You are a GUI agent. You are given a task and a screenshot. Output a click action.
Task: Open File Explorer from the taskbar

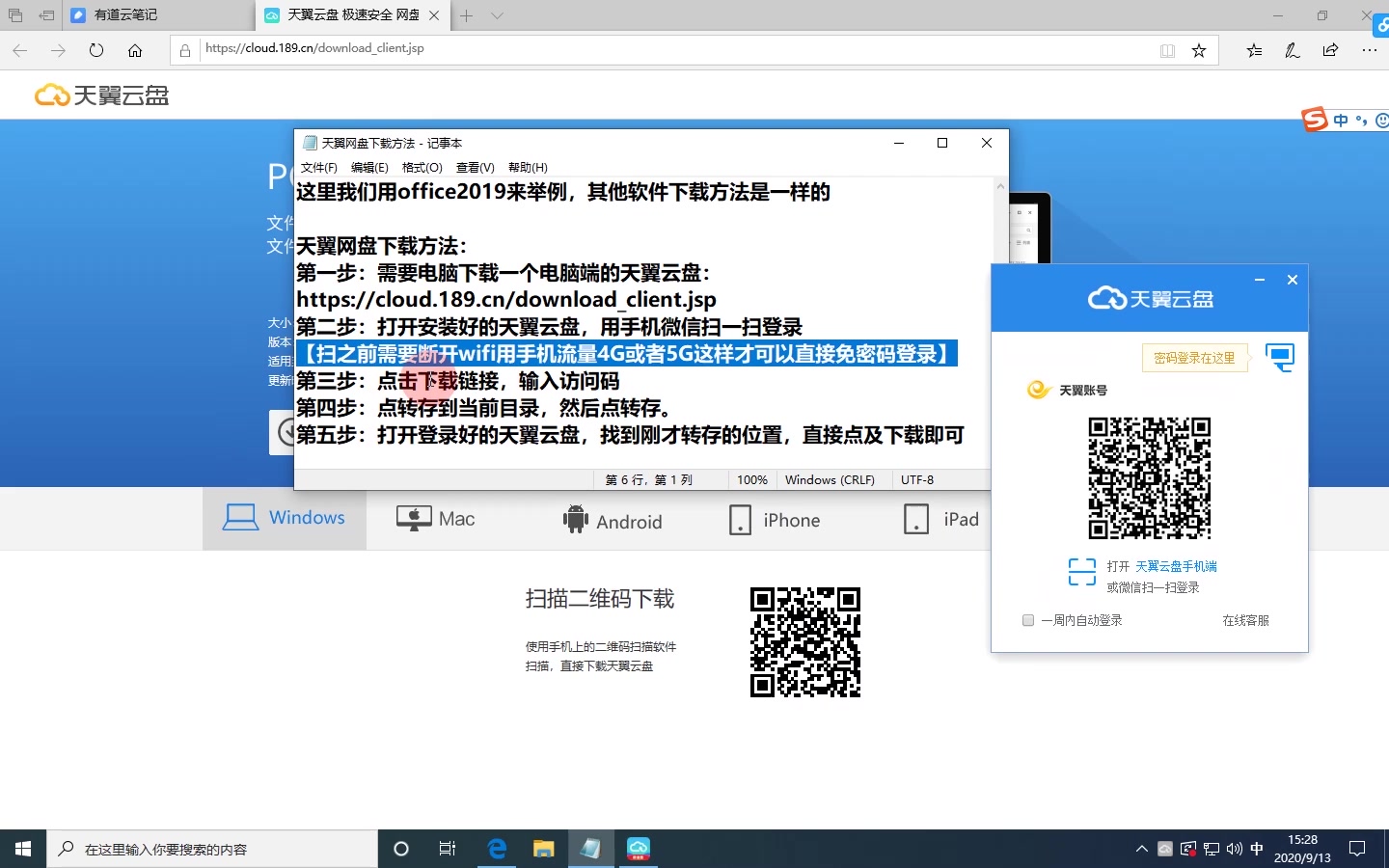click(x=544, y=849)
